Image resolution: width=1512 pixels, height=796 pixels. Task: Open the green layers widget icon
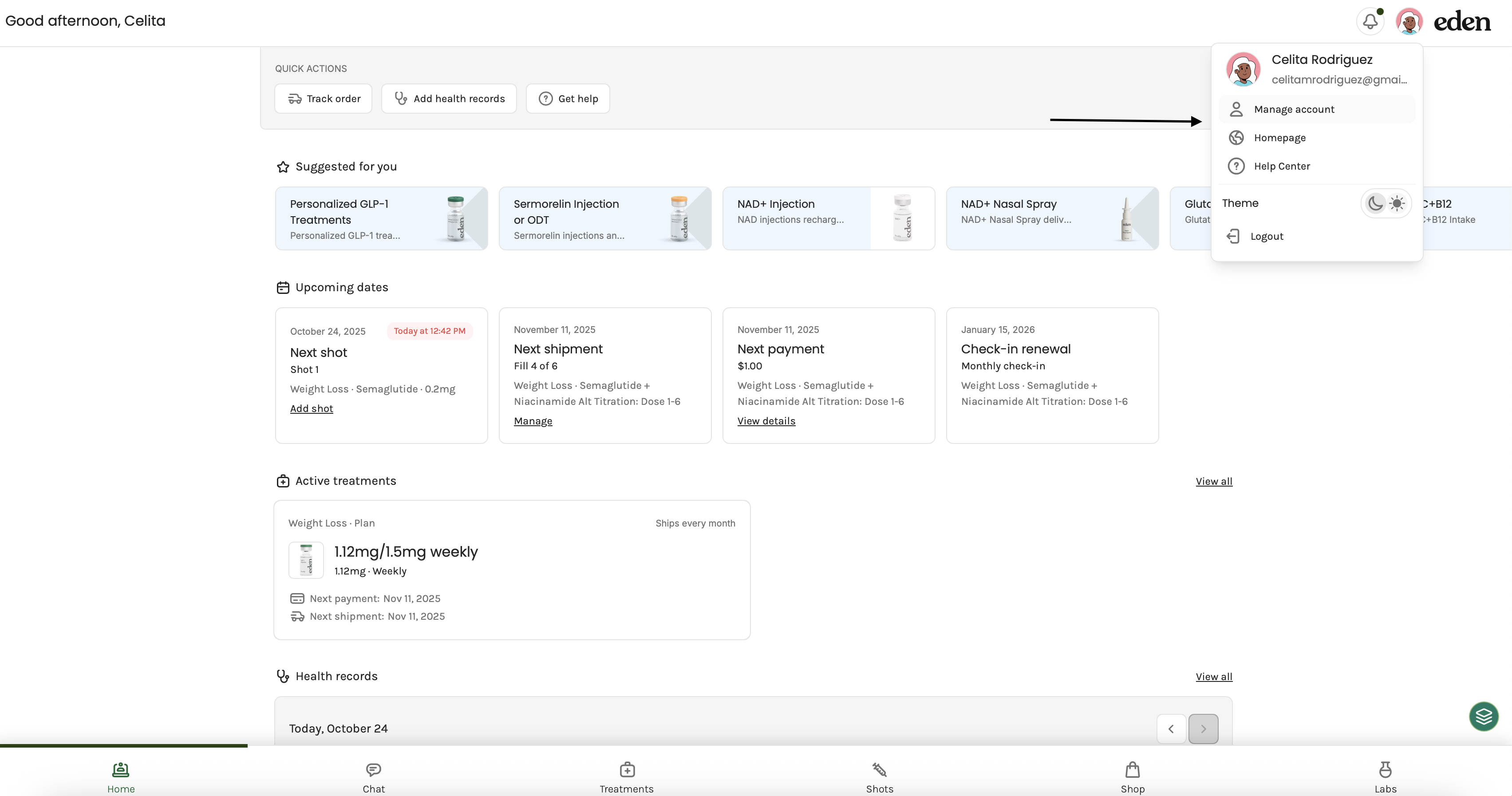[1483, 716]
